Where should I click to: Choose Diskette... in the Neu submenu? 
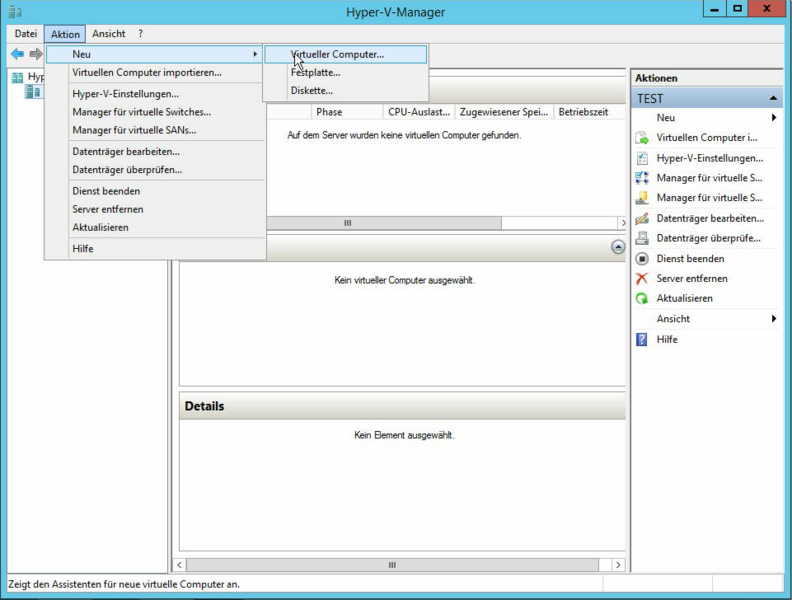pos(345,91)
